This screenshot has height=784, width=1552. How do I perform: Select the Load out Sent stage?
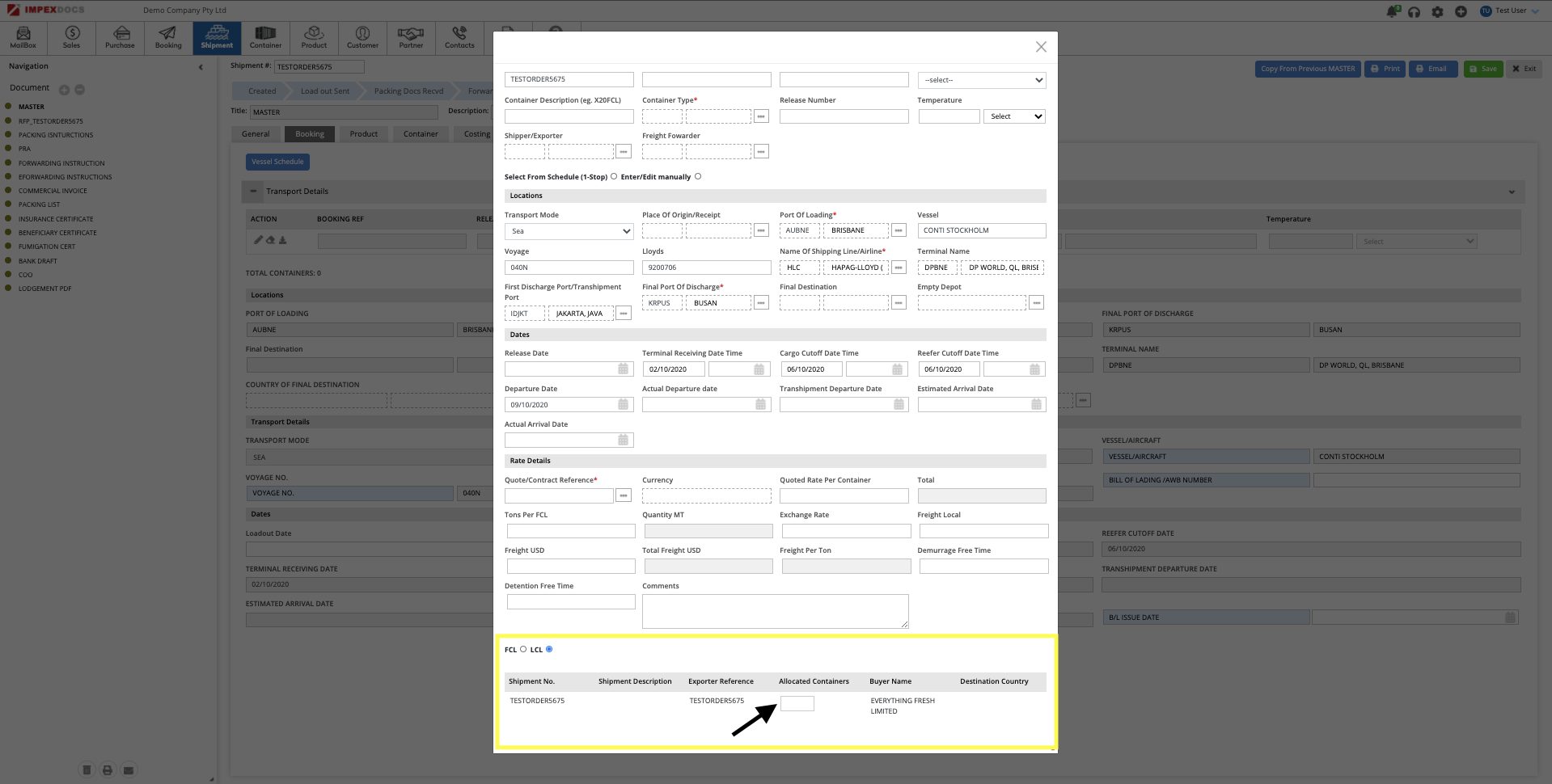coord(325,91)
